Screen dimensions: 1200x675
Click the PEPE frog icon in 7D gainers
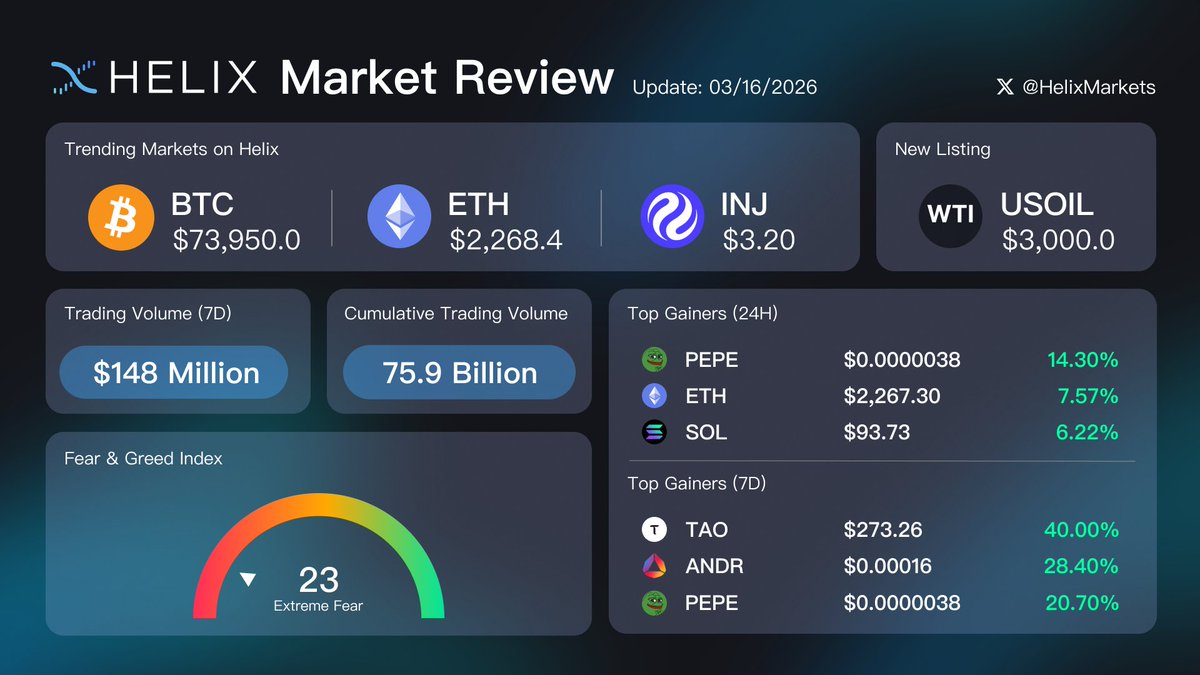pyautogui.click(x=654, y=603)
